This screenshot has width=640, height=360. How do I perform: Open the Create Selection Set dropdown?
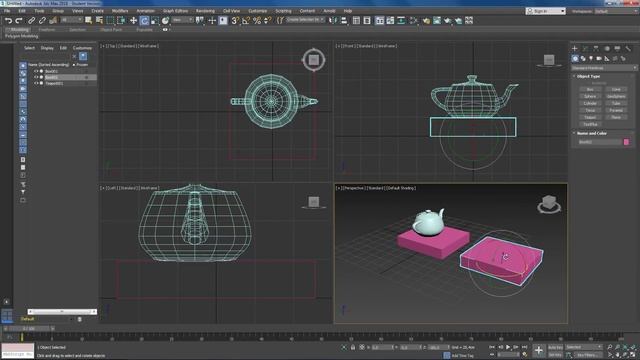305,20
